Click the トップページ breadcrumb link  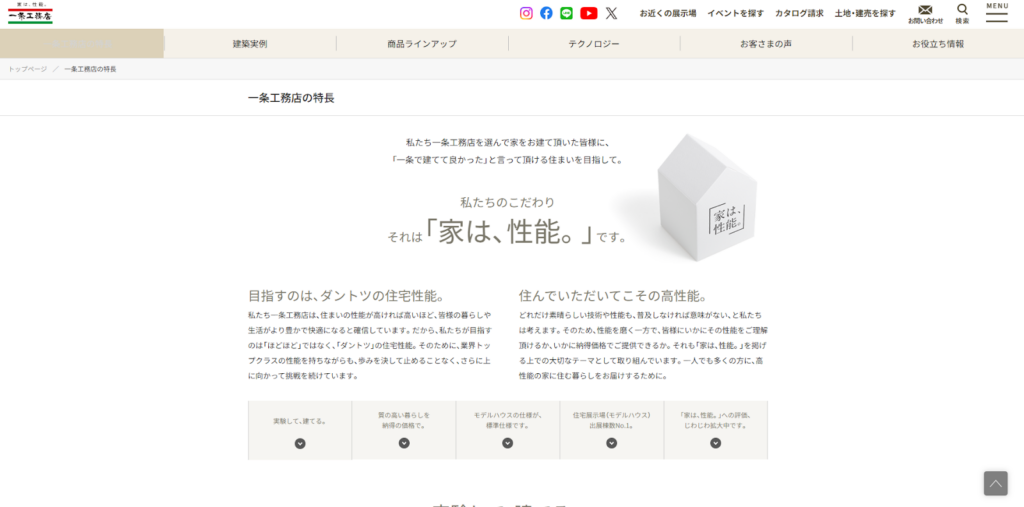pyautogui.click(x=27, y=69)
